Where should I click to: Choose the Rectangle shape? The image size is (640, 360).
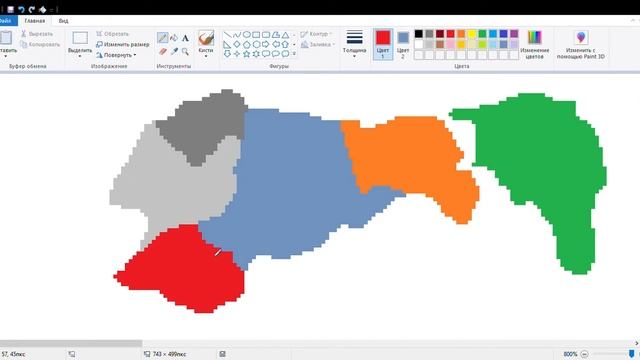[256, 35]
